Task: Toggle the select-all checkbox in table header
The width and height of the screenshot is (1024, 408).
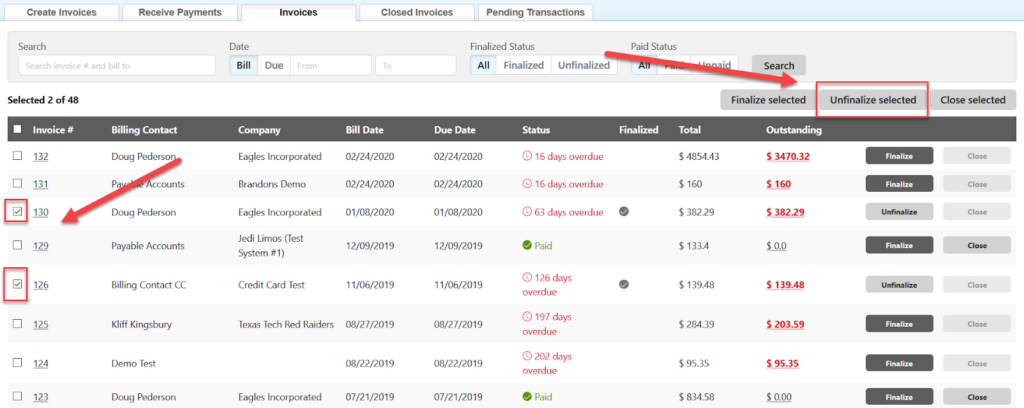Action: pyautogui.click(x=17, y=130)
